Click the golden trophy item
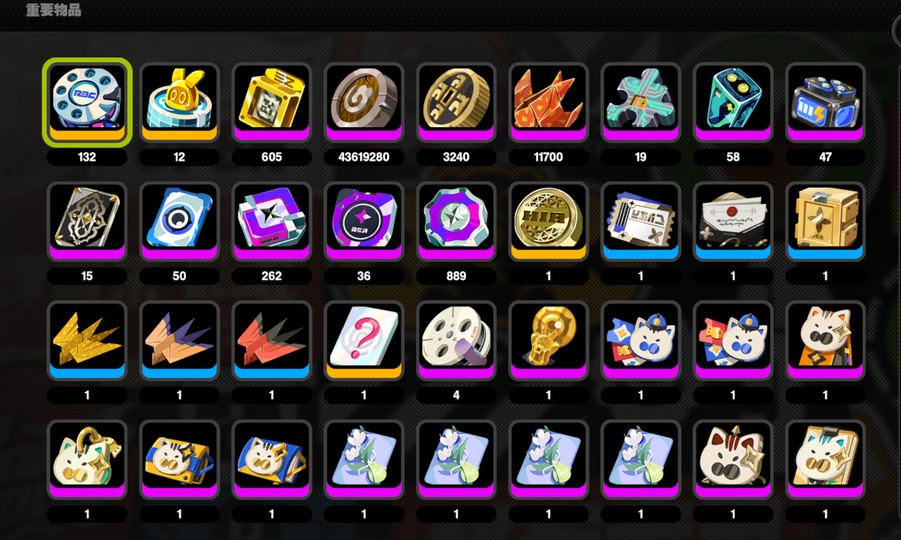 (548, 340)
